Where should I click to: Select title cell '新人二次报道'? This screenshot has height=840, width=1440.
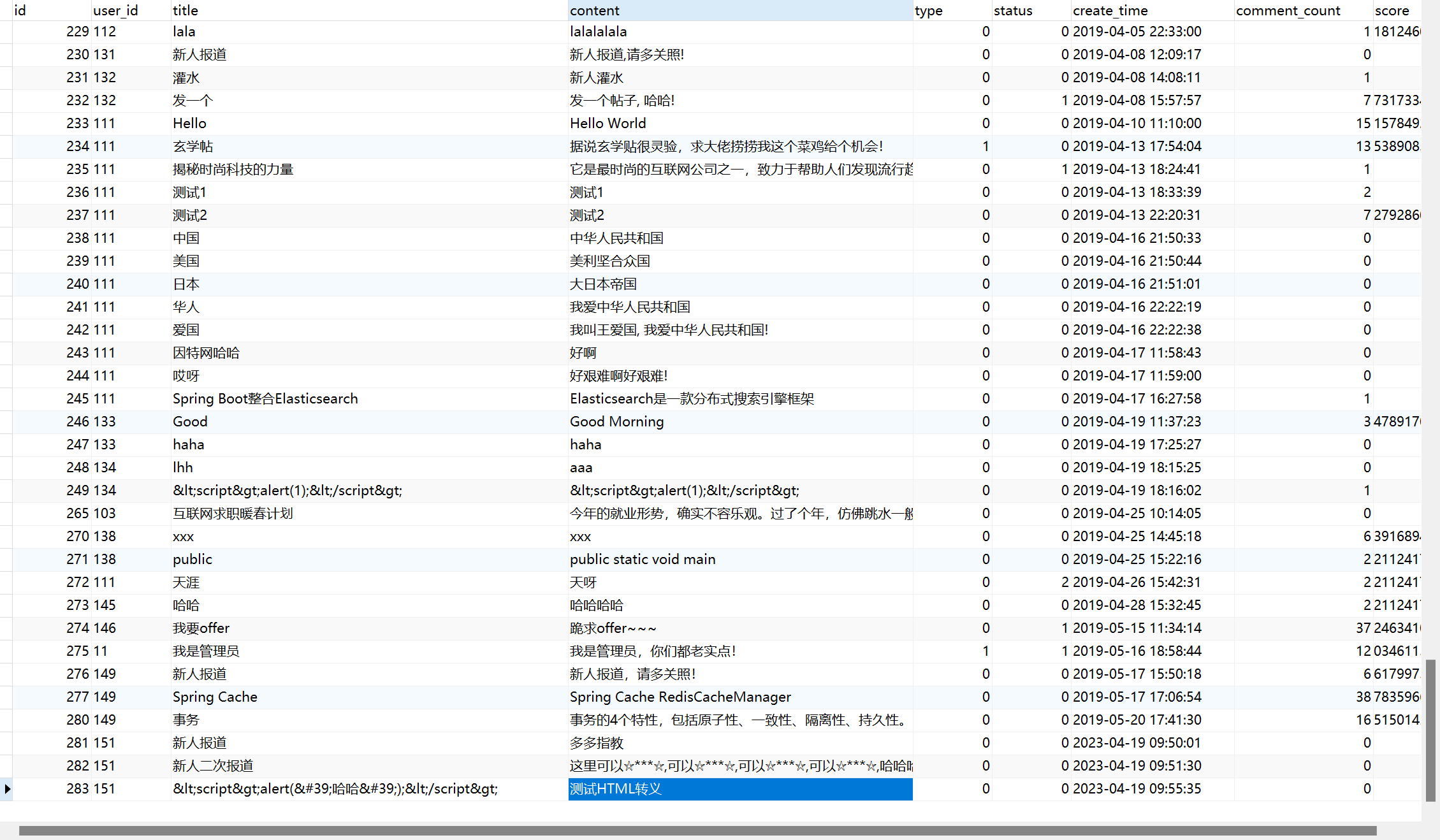click(369, 766)
